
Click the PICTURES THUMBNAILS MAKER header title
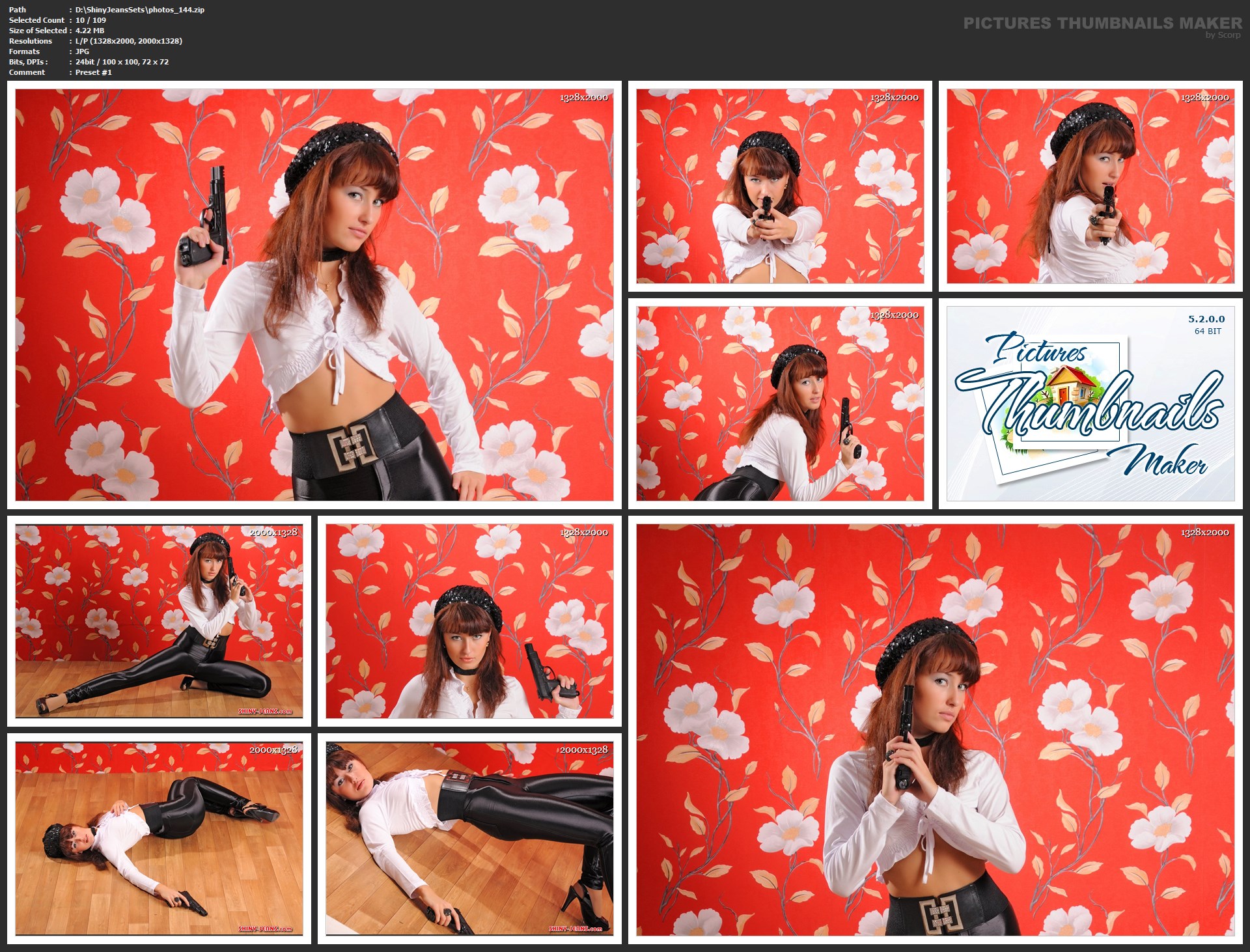point(1103,23)
